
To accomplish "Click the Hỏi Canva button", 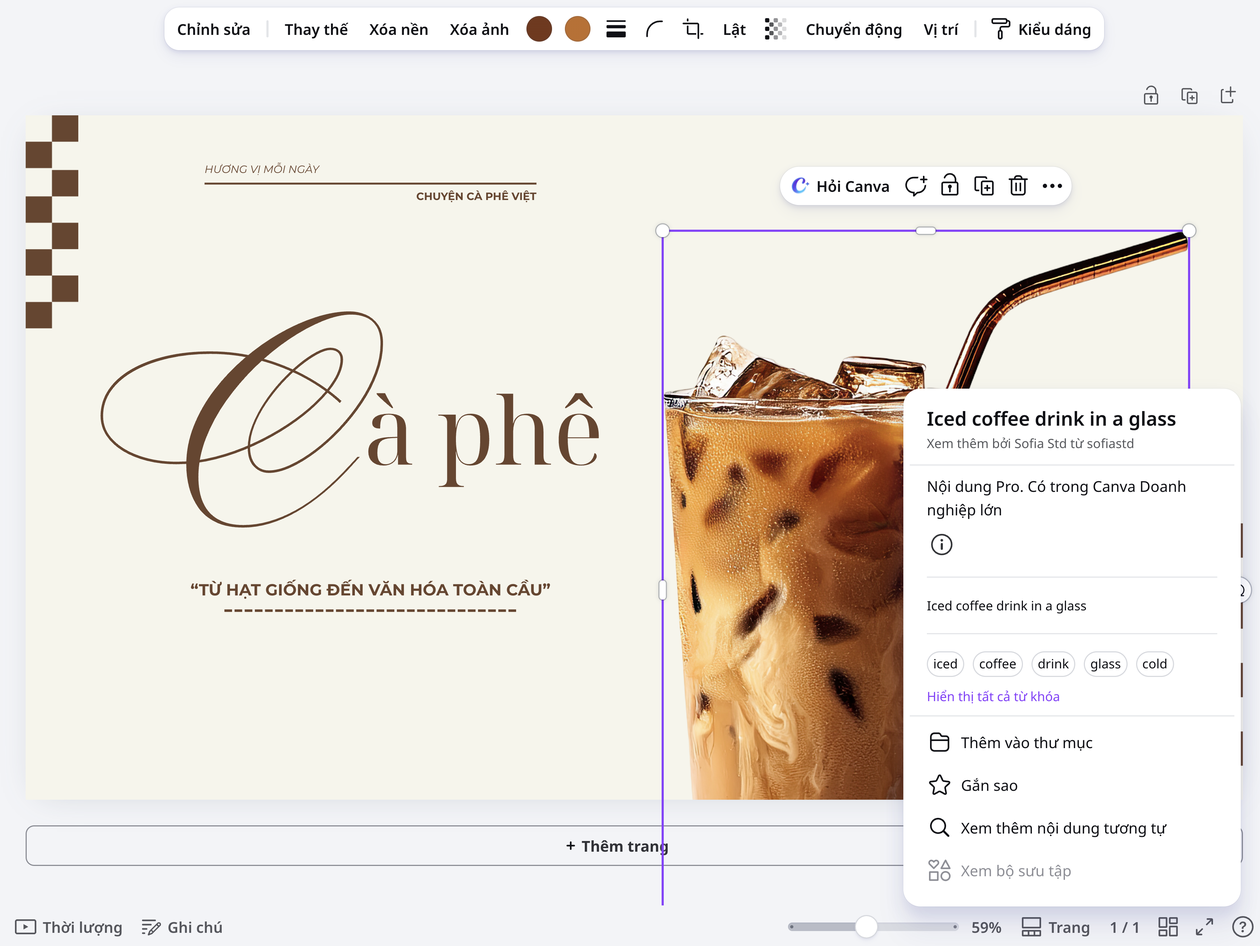I will point(840,186).
